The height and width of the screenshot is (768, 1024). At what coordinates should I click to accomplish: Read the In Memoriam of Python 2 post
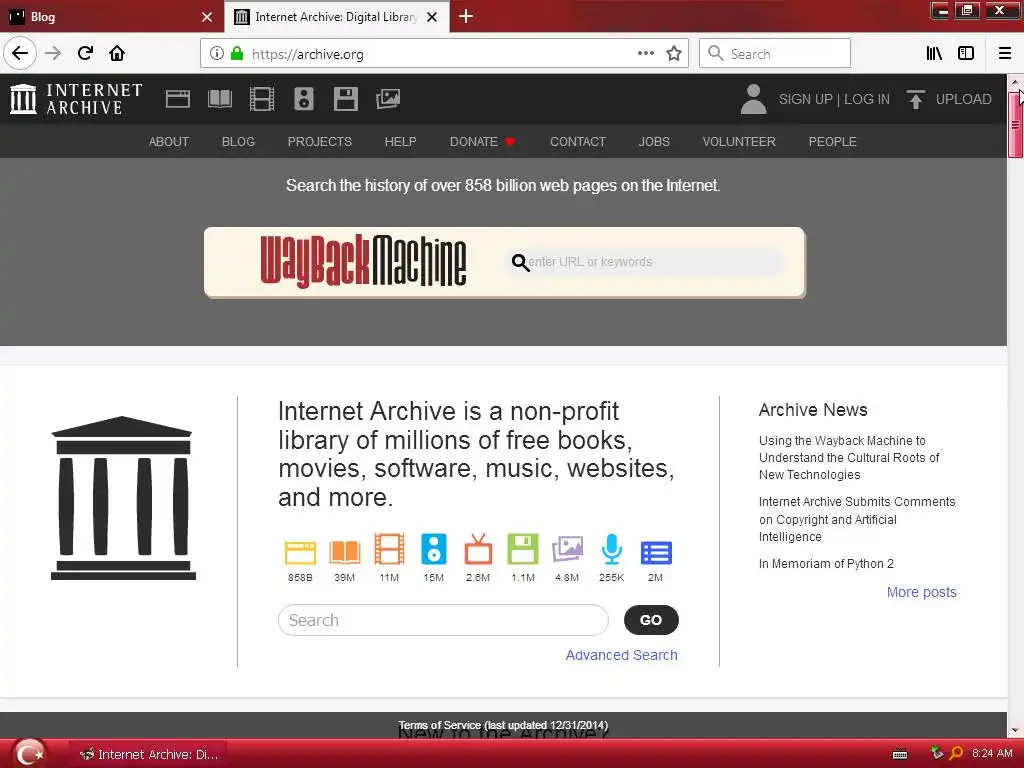826,564
